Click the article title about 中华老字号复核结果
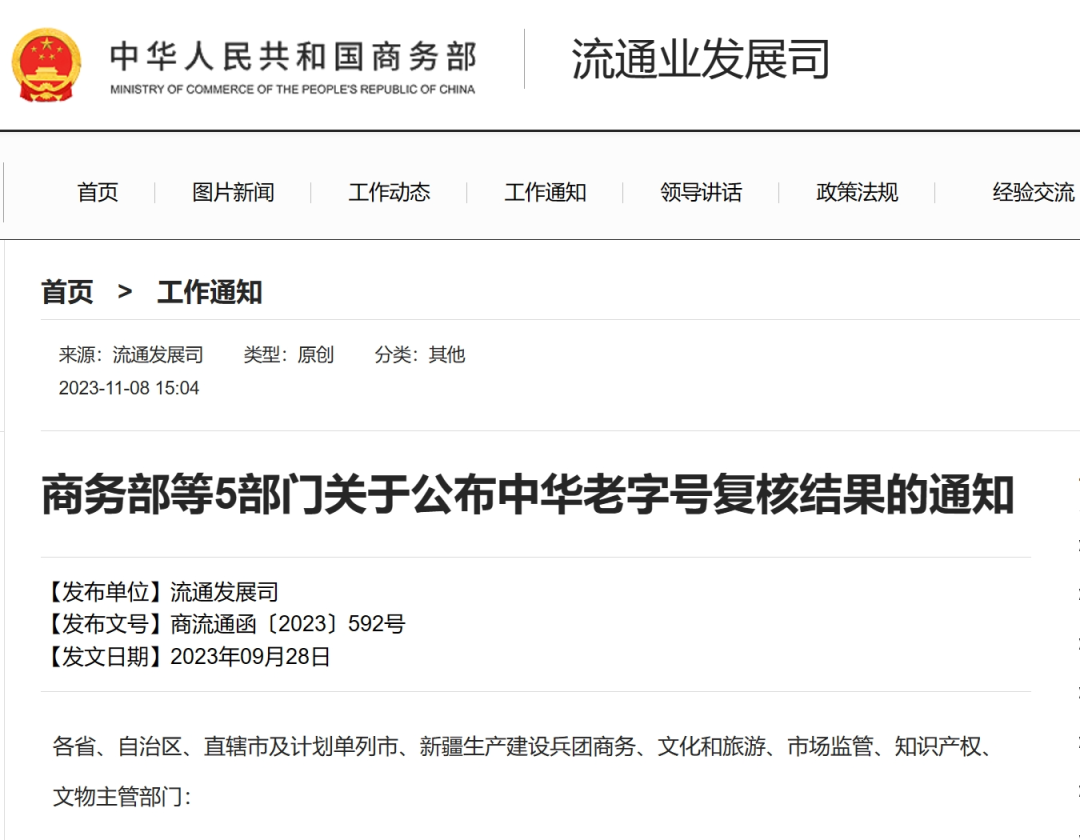The height and width of the screenshot is (840, 1080). tap(527, 496)
